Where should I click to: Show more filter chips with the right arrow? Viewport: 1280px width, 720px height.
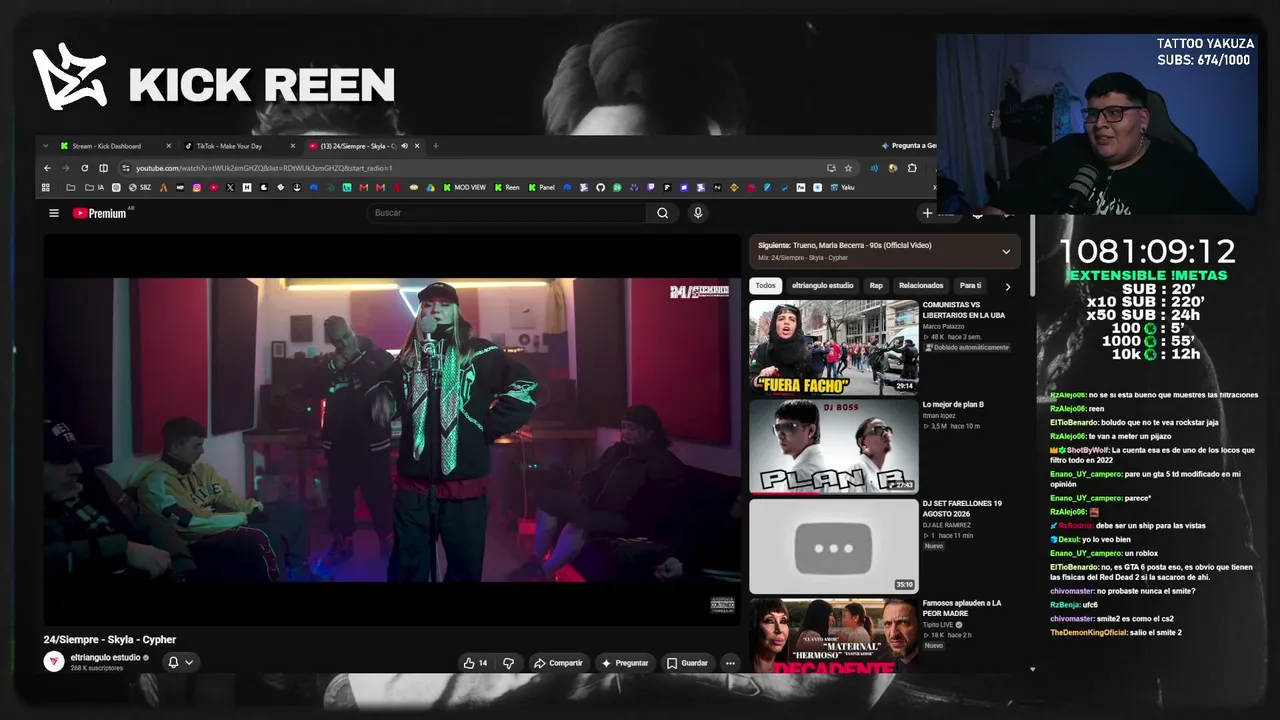[1007, 286]
